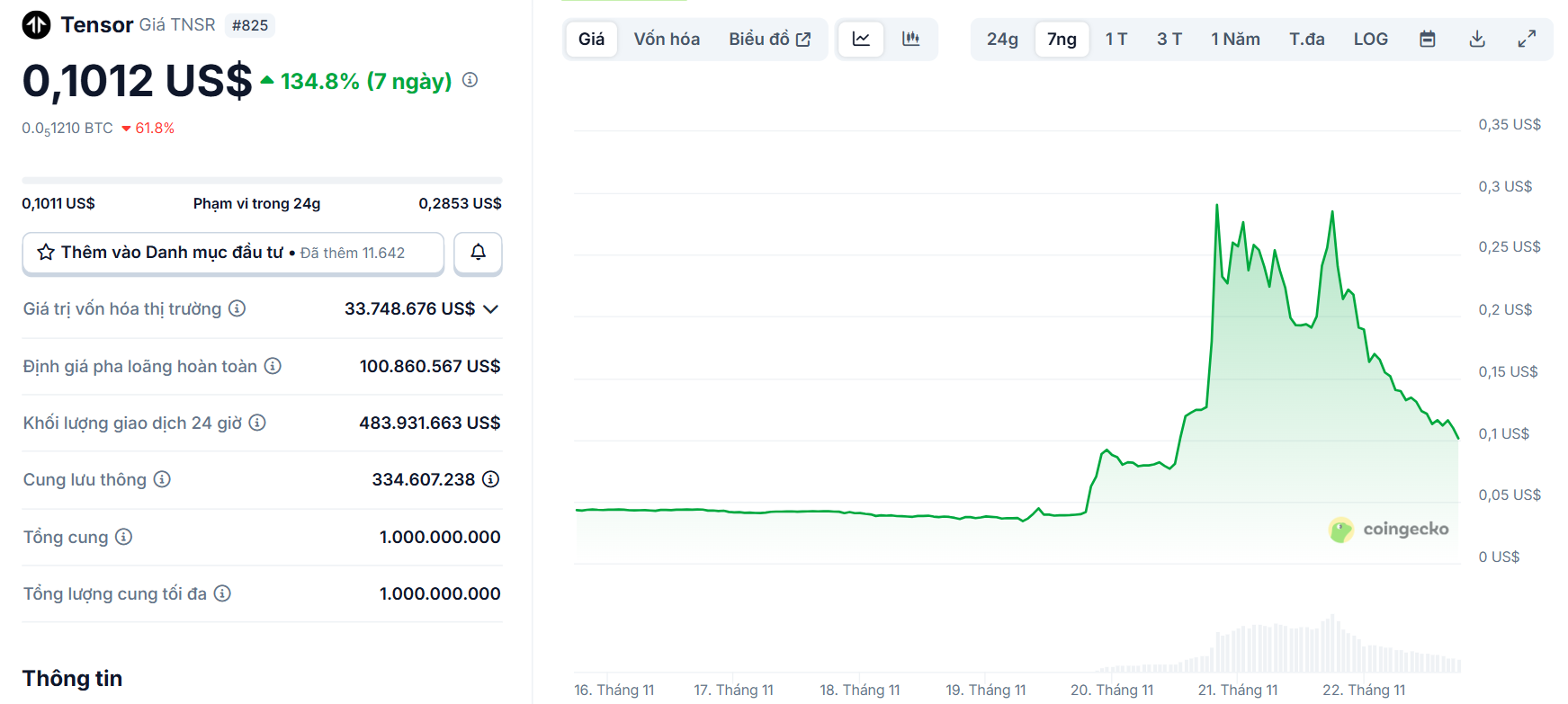Select the 24g time range
1568x704 pixels.
[1002, 39]
